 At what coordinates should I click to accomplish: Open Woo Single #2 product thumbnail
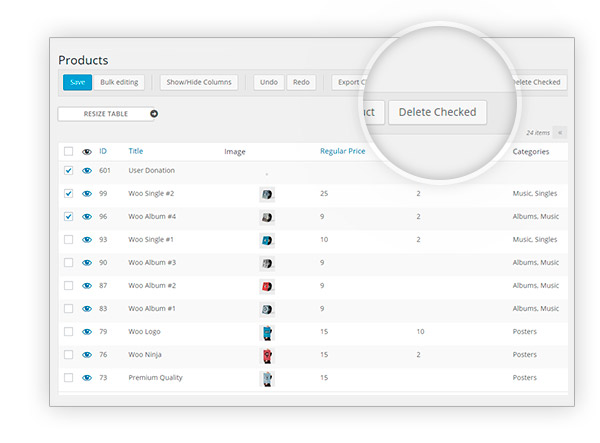267,194
